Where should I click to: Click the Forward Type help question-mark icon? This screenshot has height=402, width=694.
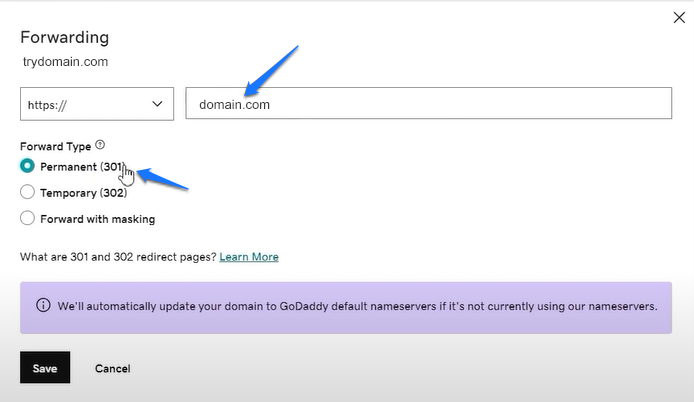click(99, 145)
